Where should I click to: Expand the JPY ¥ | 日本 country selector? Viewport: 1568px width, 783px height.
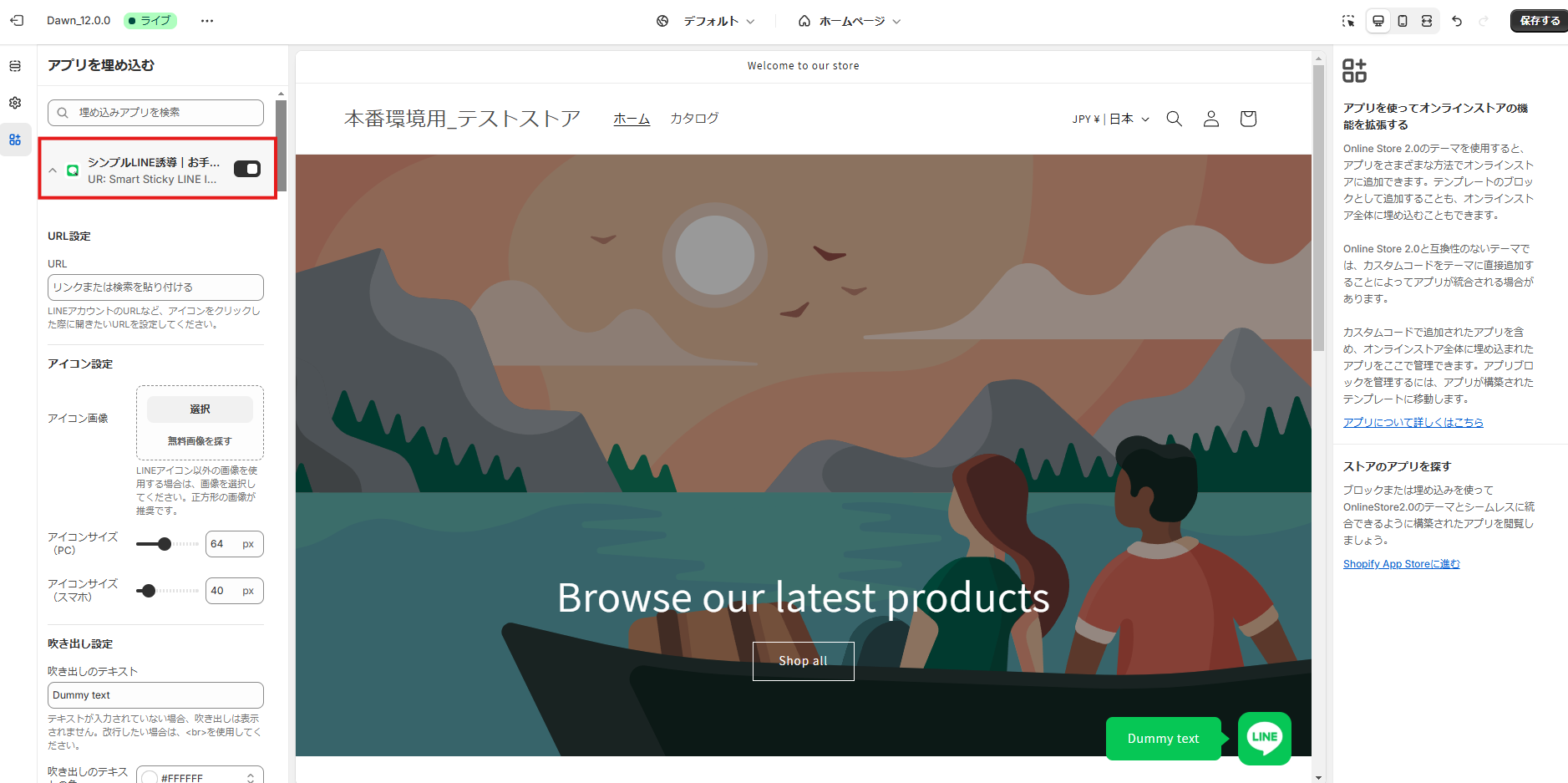coord(1111,119)
